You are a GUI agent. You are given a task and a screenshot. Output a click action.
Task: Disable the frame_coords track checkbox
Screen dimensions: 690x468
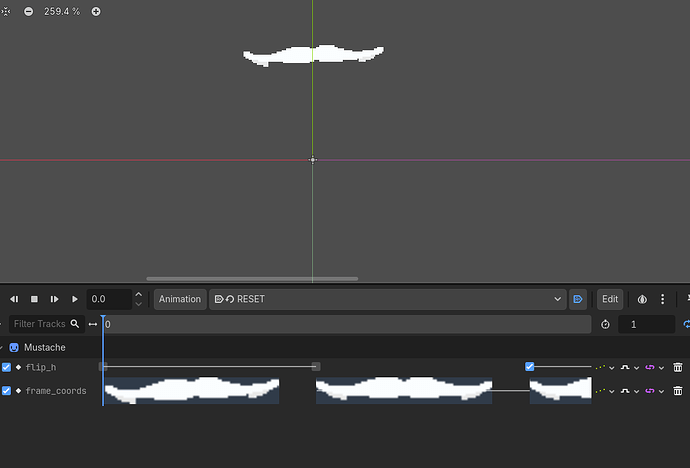point(6,391)
